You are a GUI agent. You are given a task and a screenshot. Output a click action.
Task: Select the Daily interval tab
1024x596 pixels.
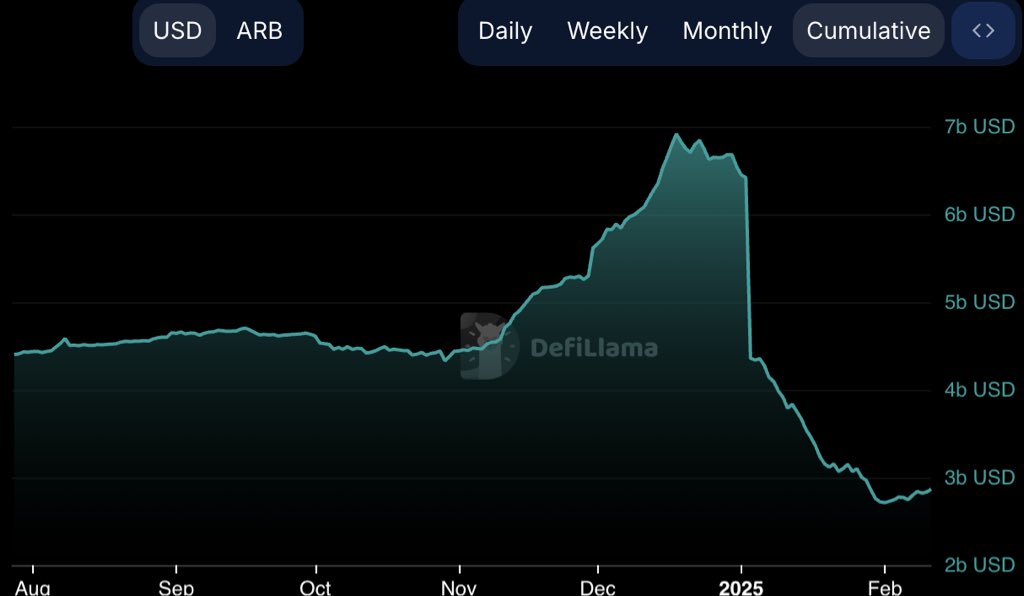(505, 31)
